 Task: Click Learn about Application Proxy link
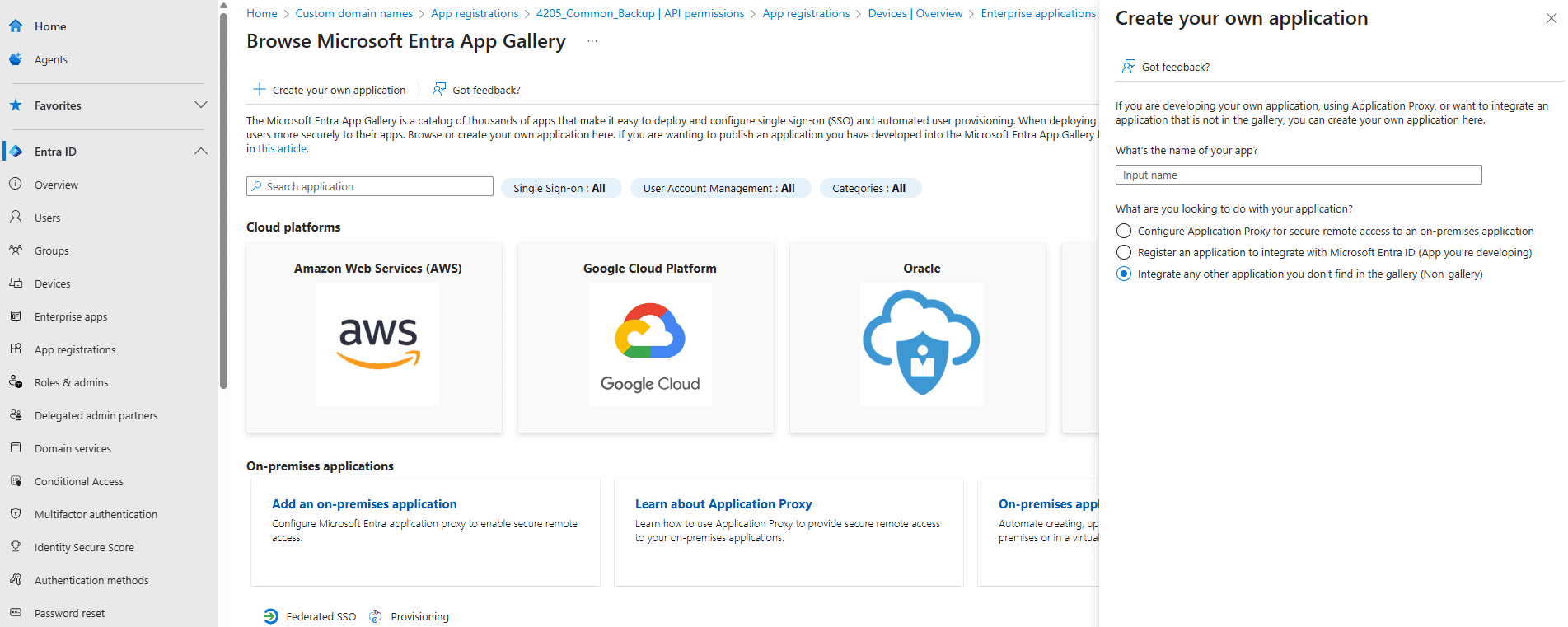[723, 503]
